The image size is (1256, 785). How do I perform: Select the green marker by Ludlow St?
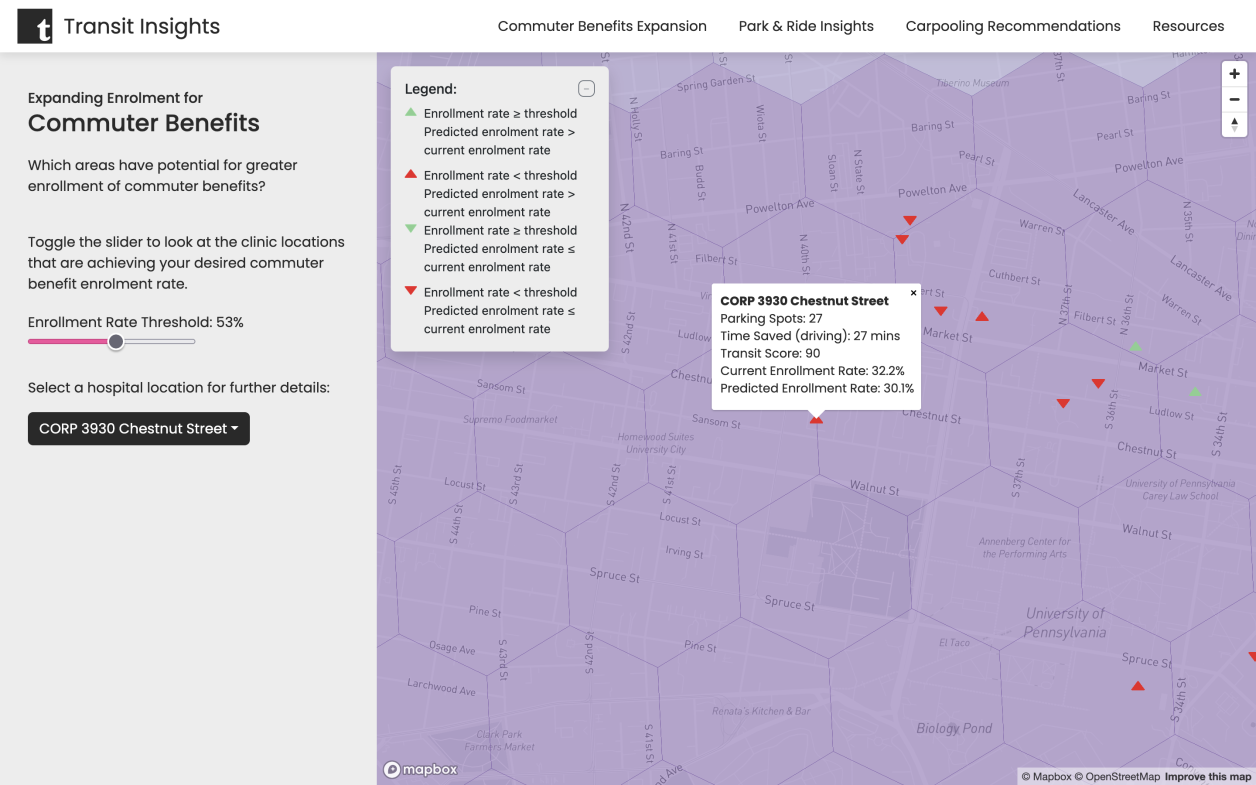click(x=1194, y=392)
